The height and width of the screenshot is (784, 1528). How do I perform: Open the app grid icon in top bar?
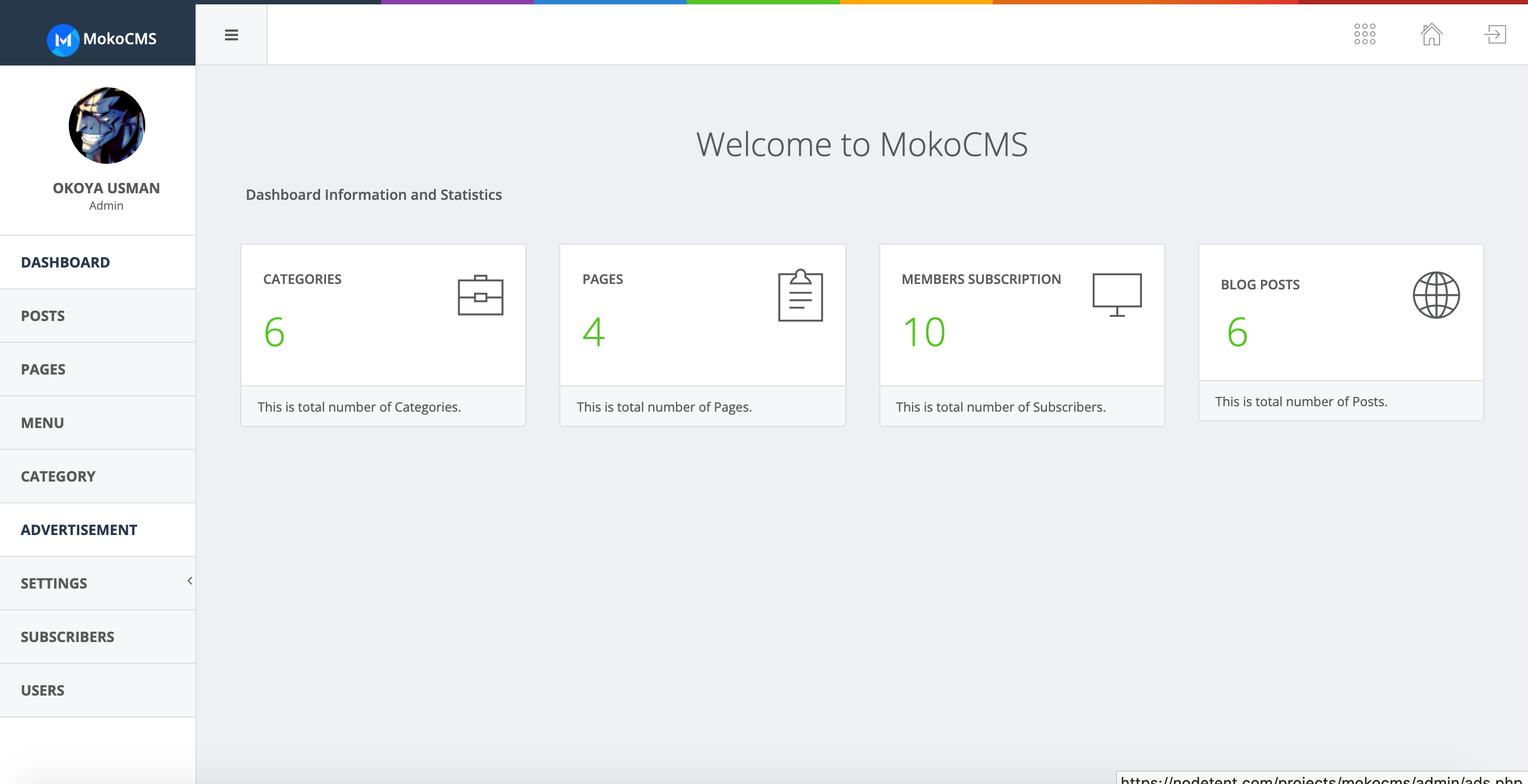click(x=1365, y=34)
